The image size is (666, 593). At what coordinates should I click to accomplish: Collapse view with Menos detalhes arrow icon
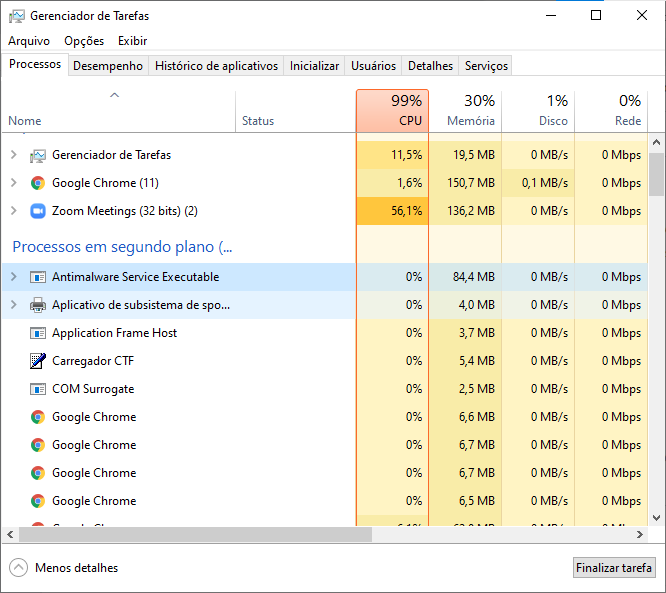pos(18,568)
